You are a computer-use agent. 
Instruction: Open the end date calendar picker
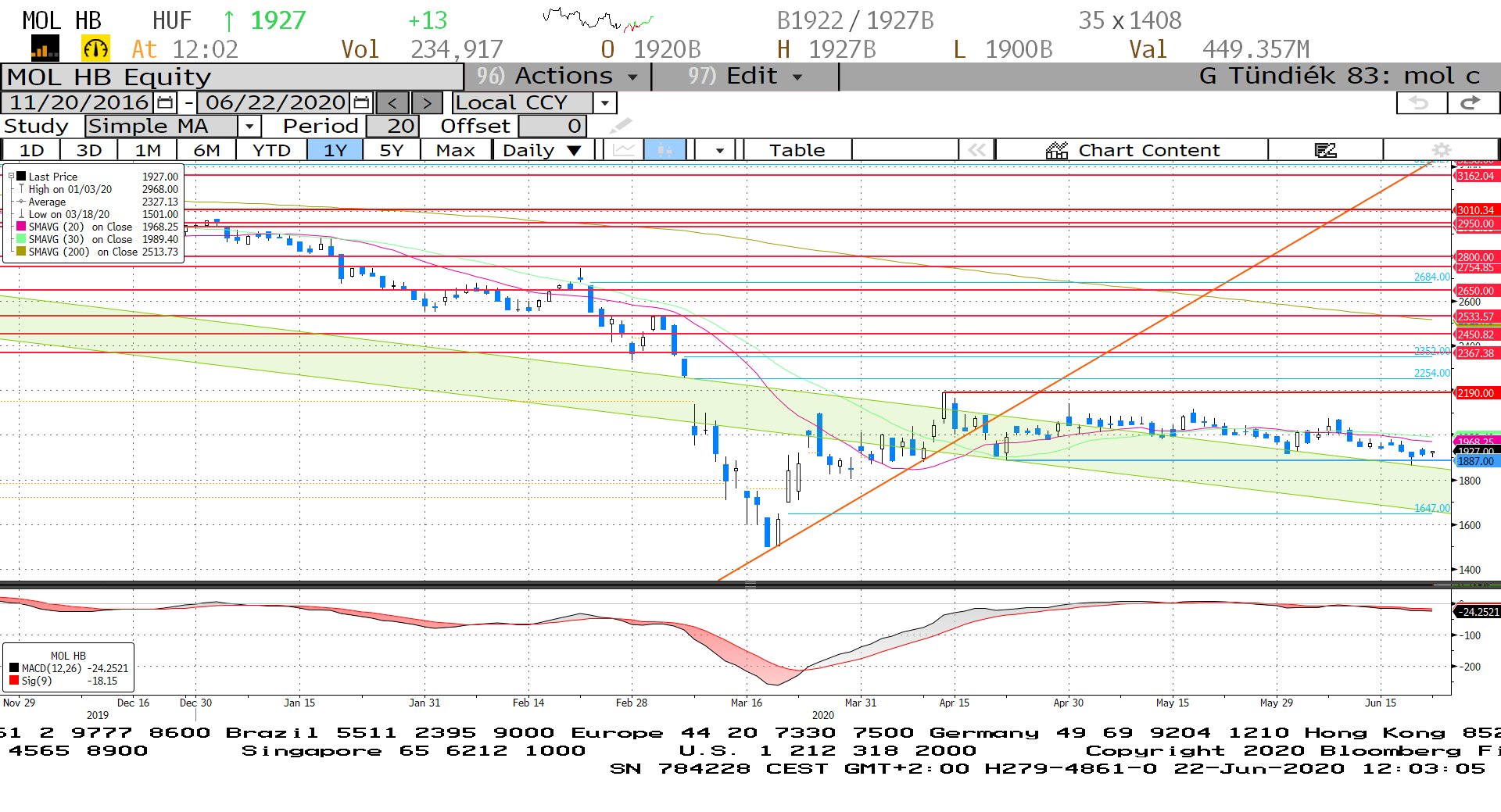pos(361,102)
